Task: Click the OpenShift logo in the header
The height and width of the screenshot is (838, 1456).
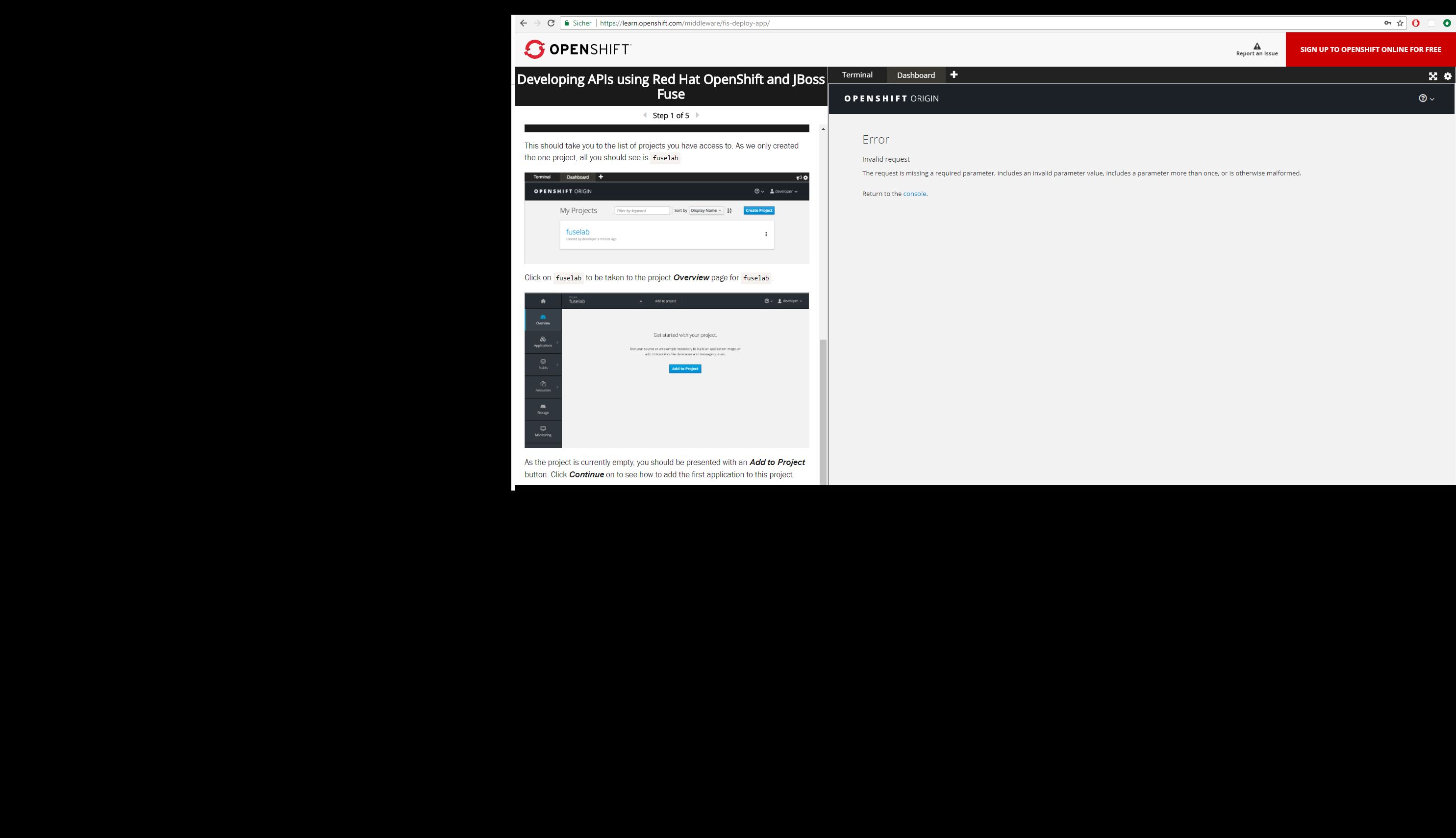Action: click(577, 49)
